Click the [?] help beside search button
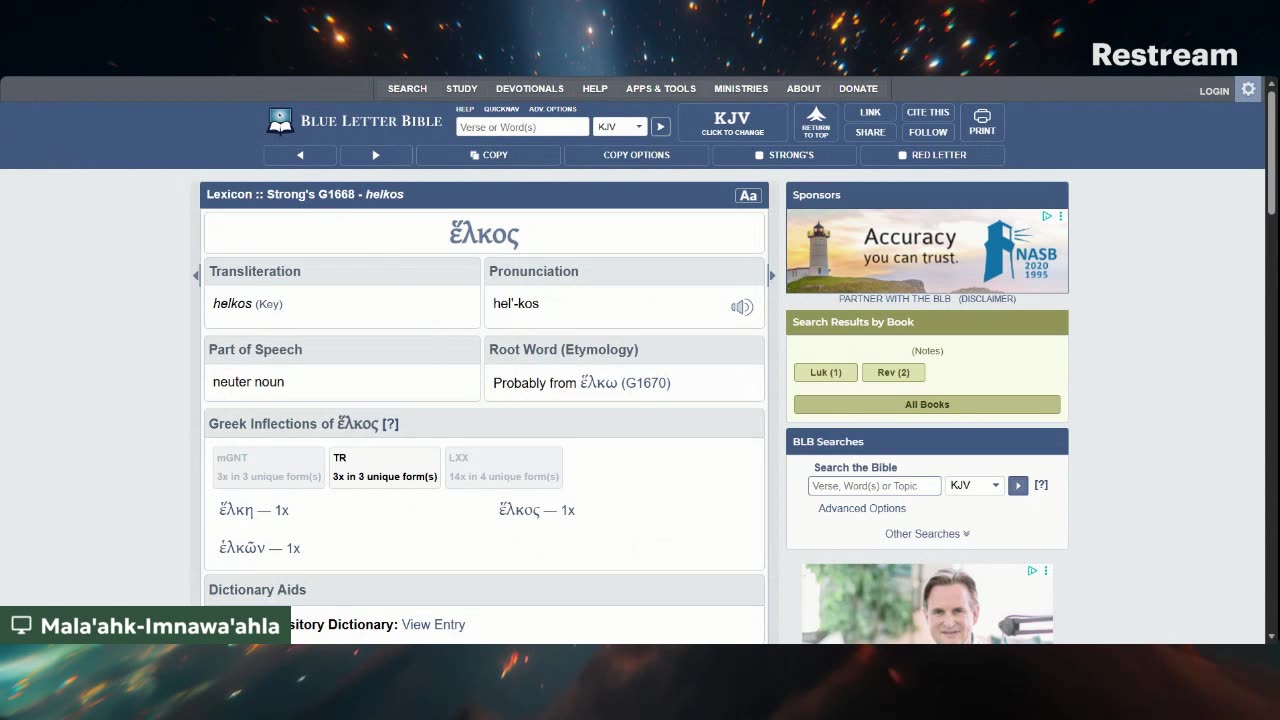 [1041, 485]
